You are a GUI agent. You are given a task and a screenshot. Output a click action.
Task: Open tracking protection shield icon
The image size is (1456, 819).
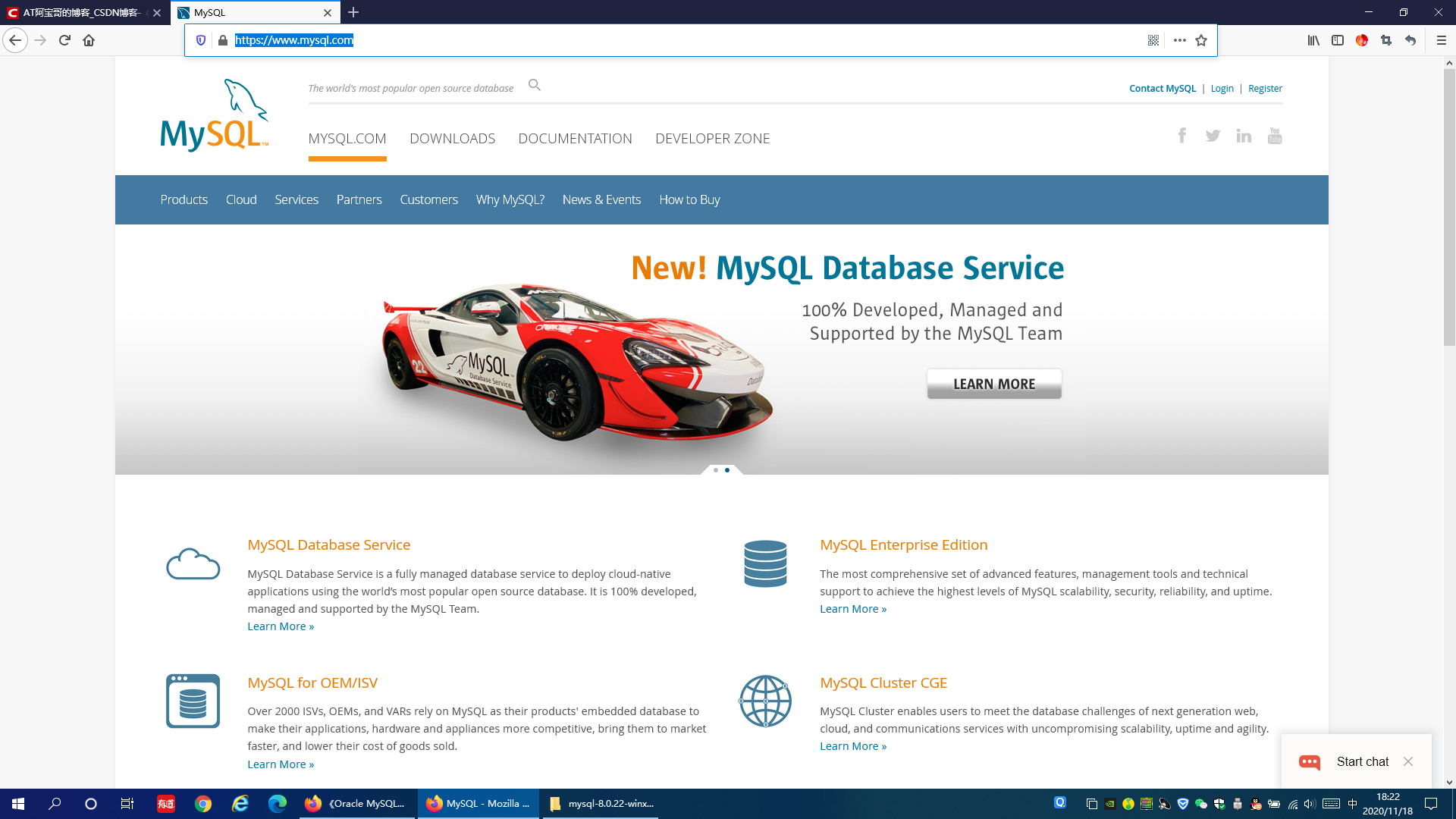201,40
